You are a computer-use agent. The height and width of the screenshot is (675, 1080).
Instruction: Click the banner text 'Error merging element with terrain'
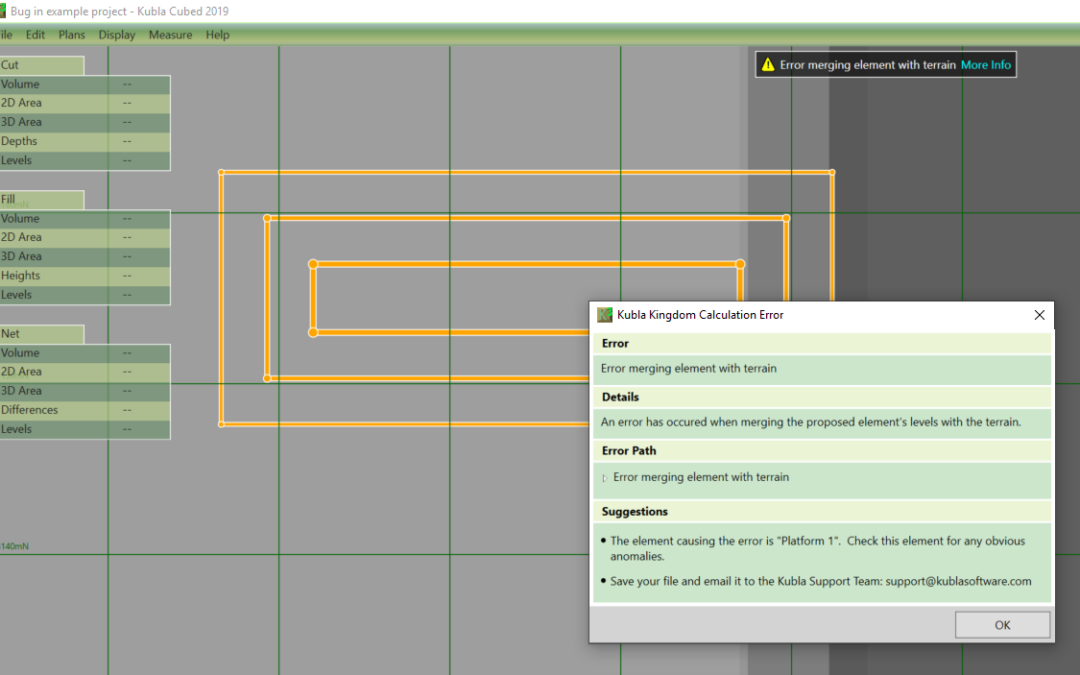click(868, 65)
